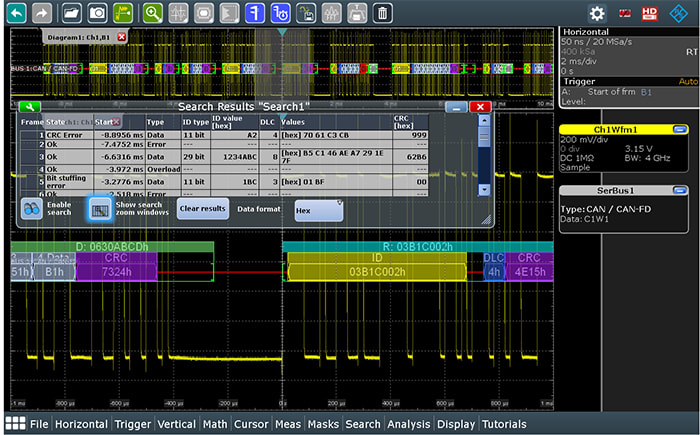This screenshot has height=435, width=700.
Task: Toggle Enable search binoculars button
Action: (x=33, y=209)
